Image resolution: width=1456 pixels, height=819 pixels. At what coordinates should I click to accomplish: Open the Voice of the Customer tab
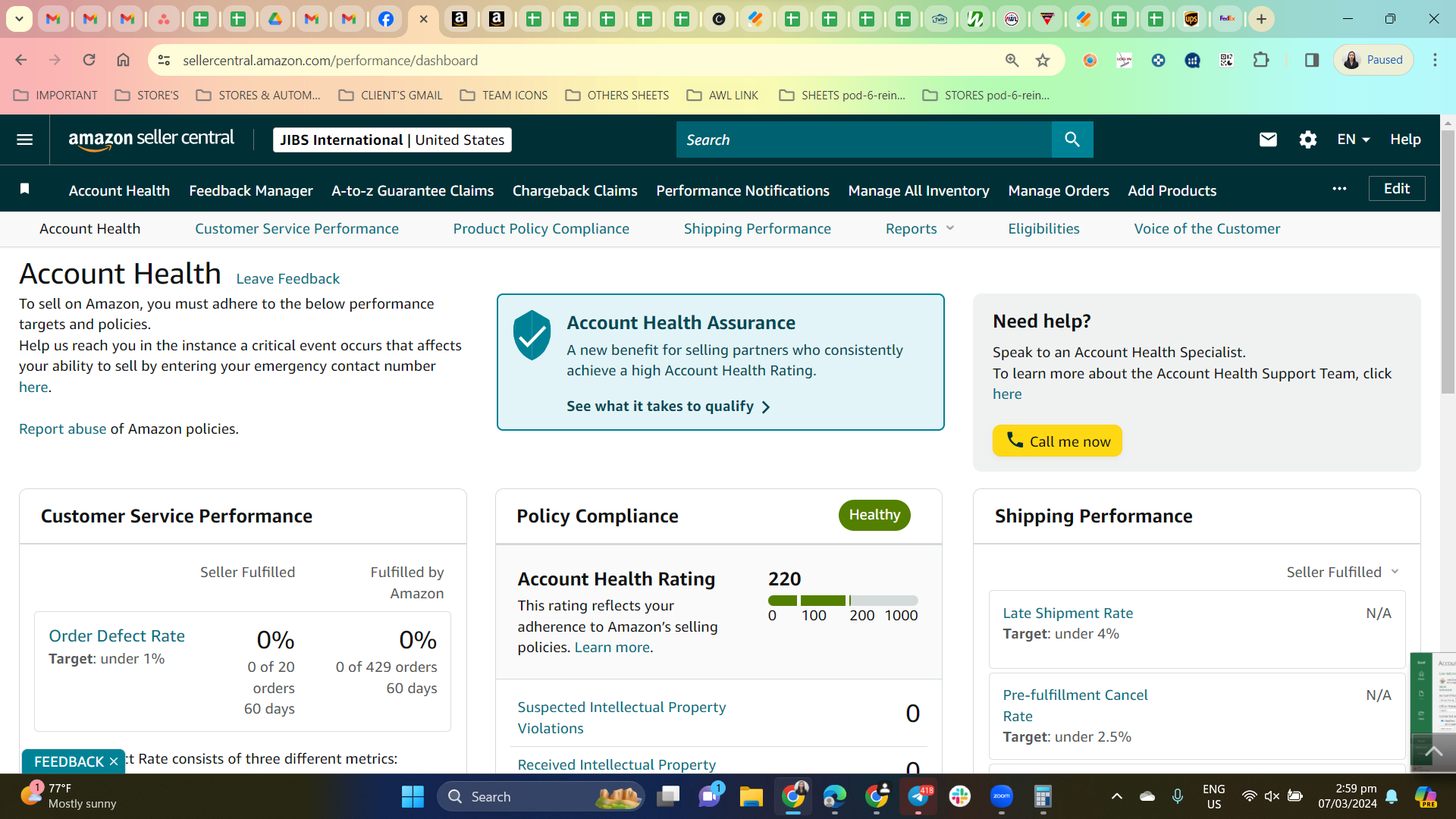(1207, 228)
